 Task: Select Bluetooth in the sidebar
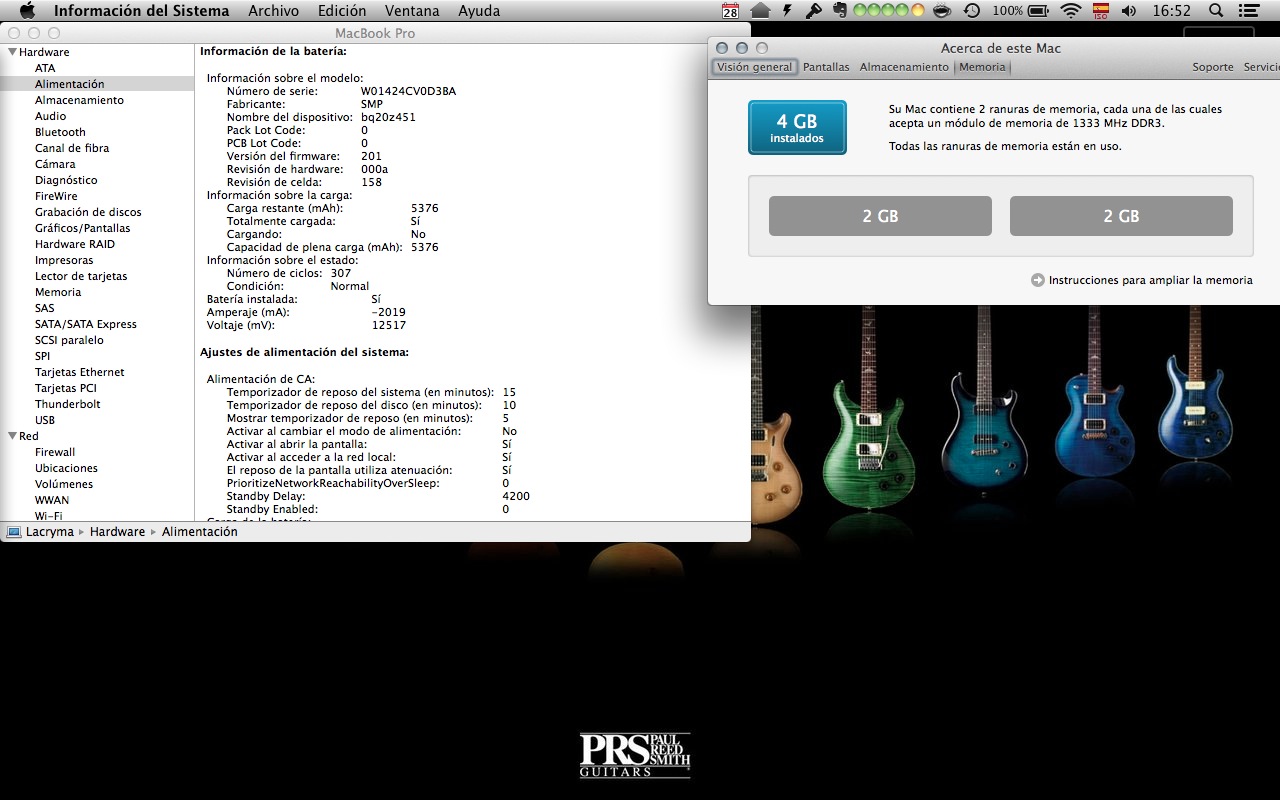click(x=60, y=132)
